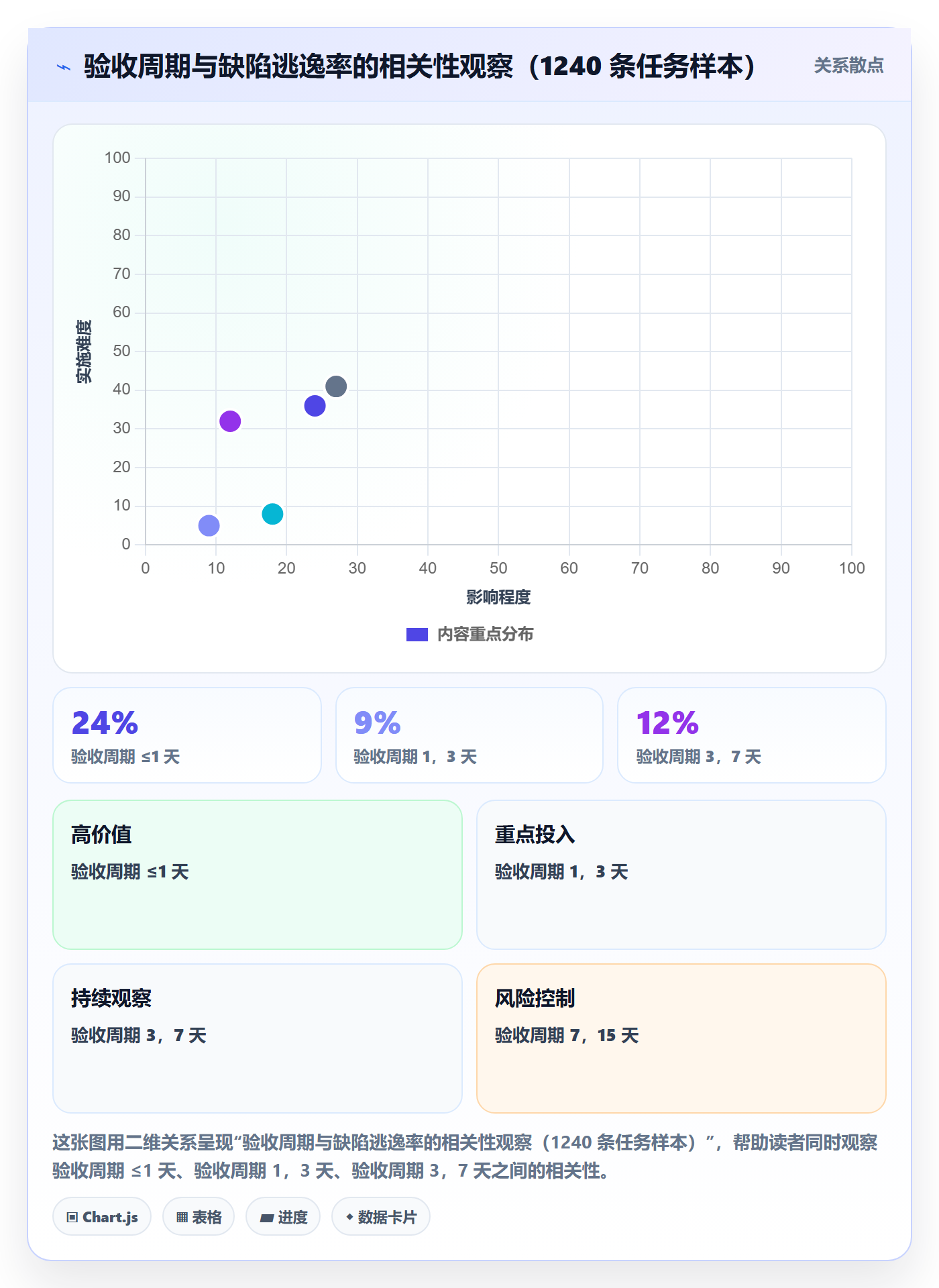
Task: Select the 12% stat card
Action: point(752,735)
